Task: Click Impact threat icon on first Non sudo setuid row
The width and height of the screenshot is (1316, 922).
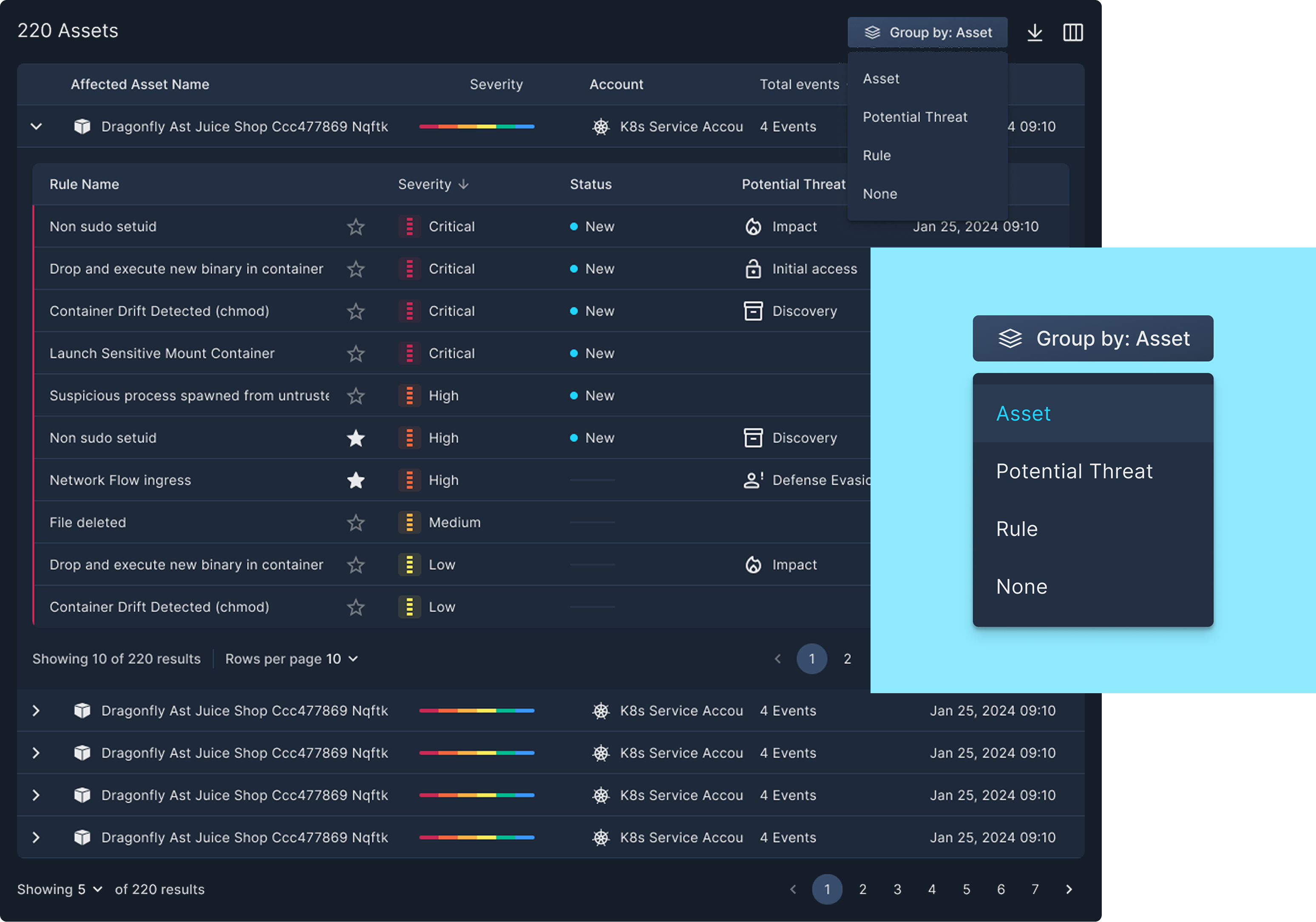Action: click(753, 227)
